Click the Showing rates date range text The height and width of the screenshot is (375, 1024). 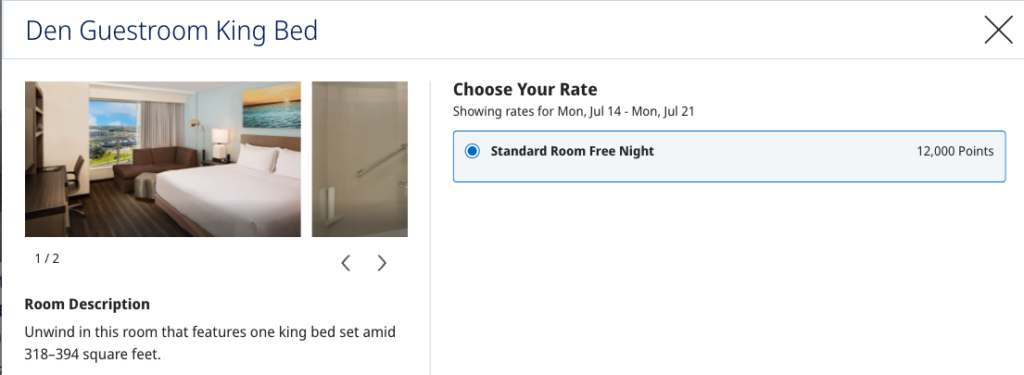(x=573, y=112)
